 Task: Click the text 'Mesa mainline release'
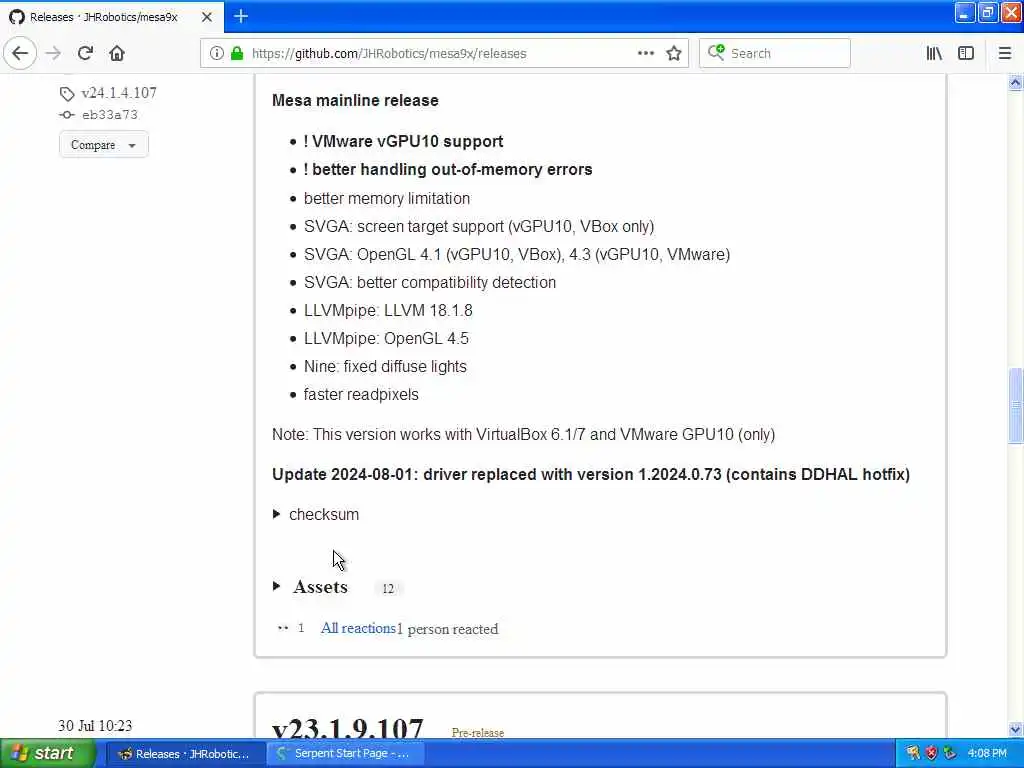[355, 101]
